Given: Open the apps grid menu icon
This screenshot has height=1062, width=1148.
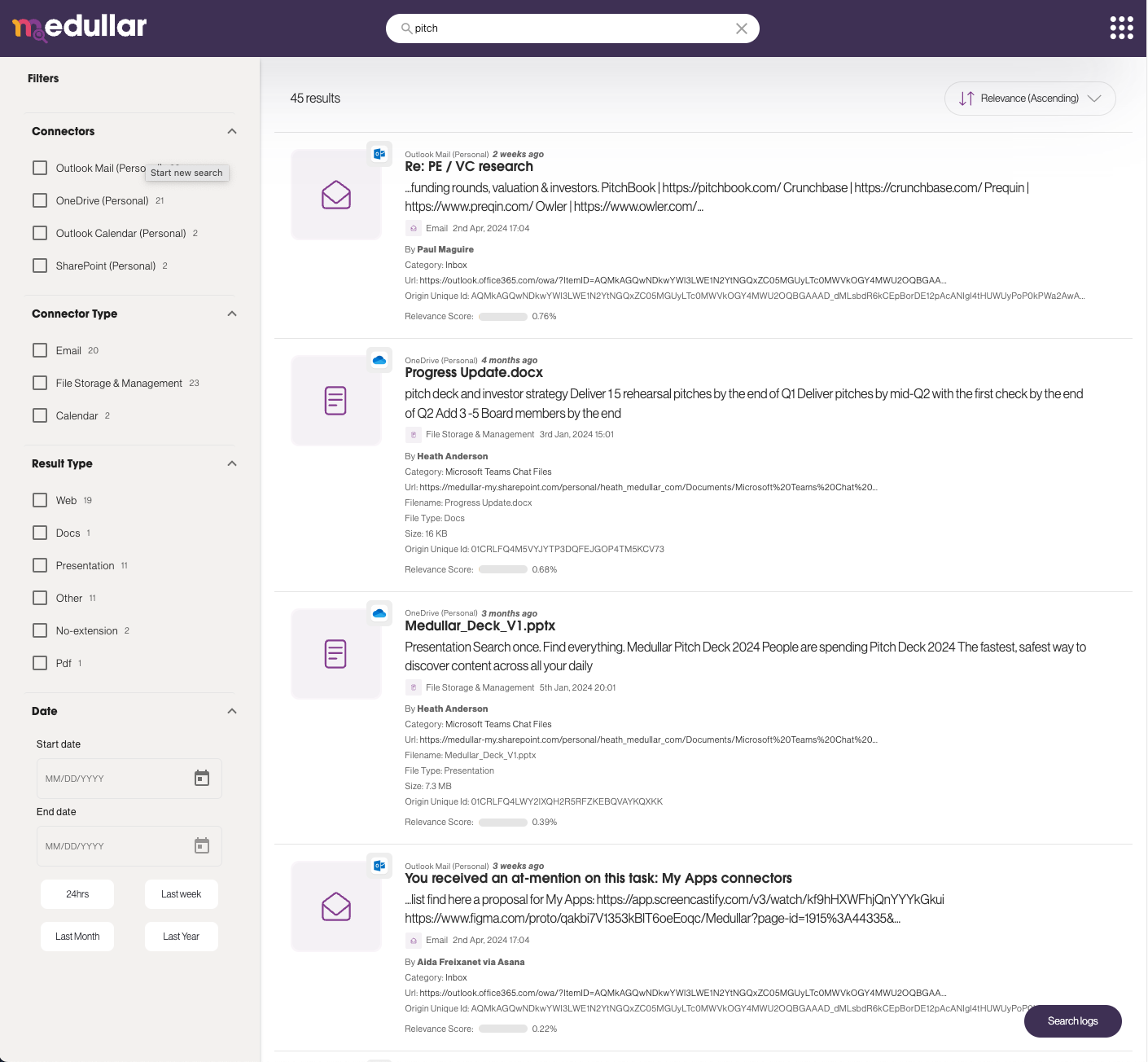Looking at the screenshot, I should tap(1121, 28).
